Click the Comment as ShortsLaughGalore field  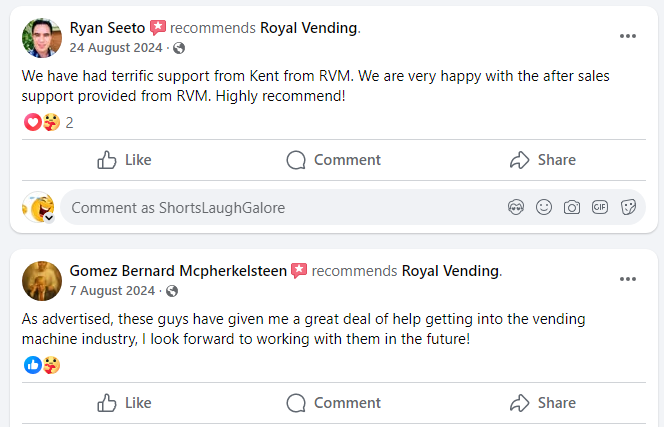[280, 207]
